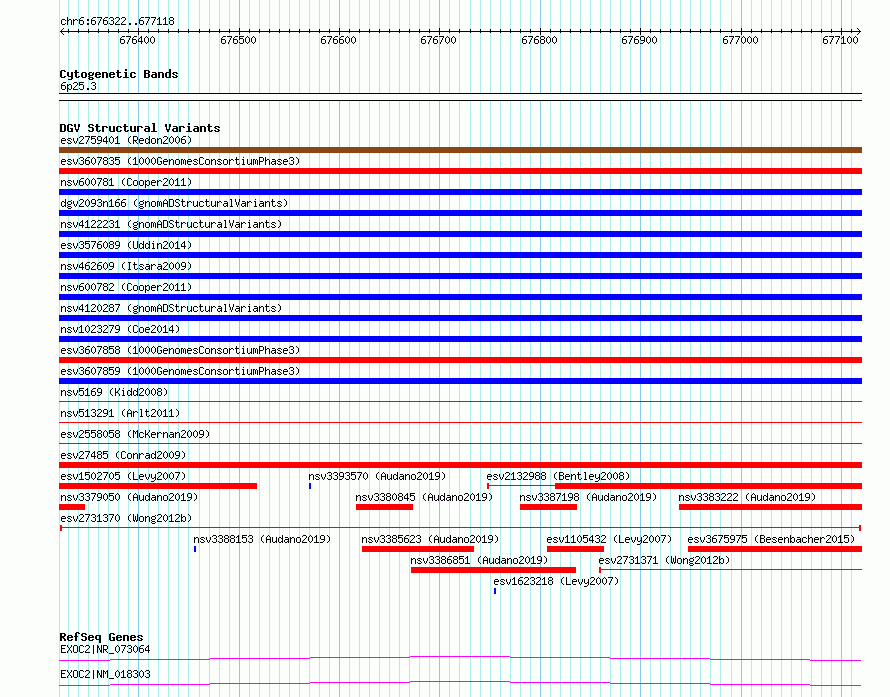890x697 pixels.
Task: Open esv3607835 (1000GenomesConsortiumPhase3) variant
Action: pos(180,161)
